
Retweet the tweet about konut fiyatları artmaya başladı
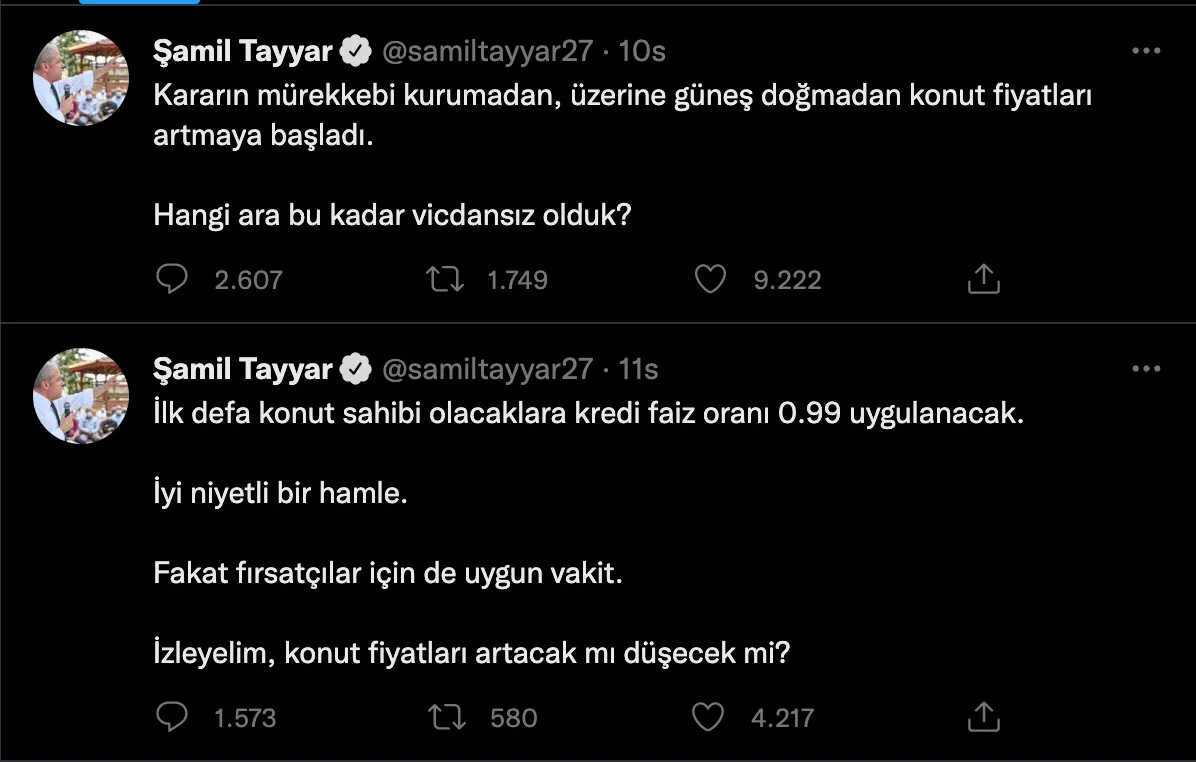(445, 279)
